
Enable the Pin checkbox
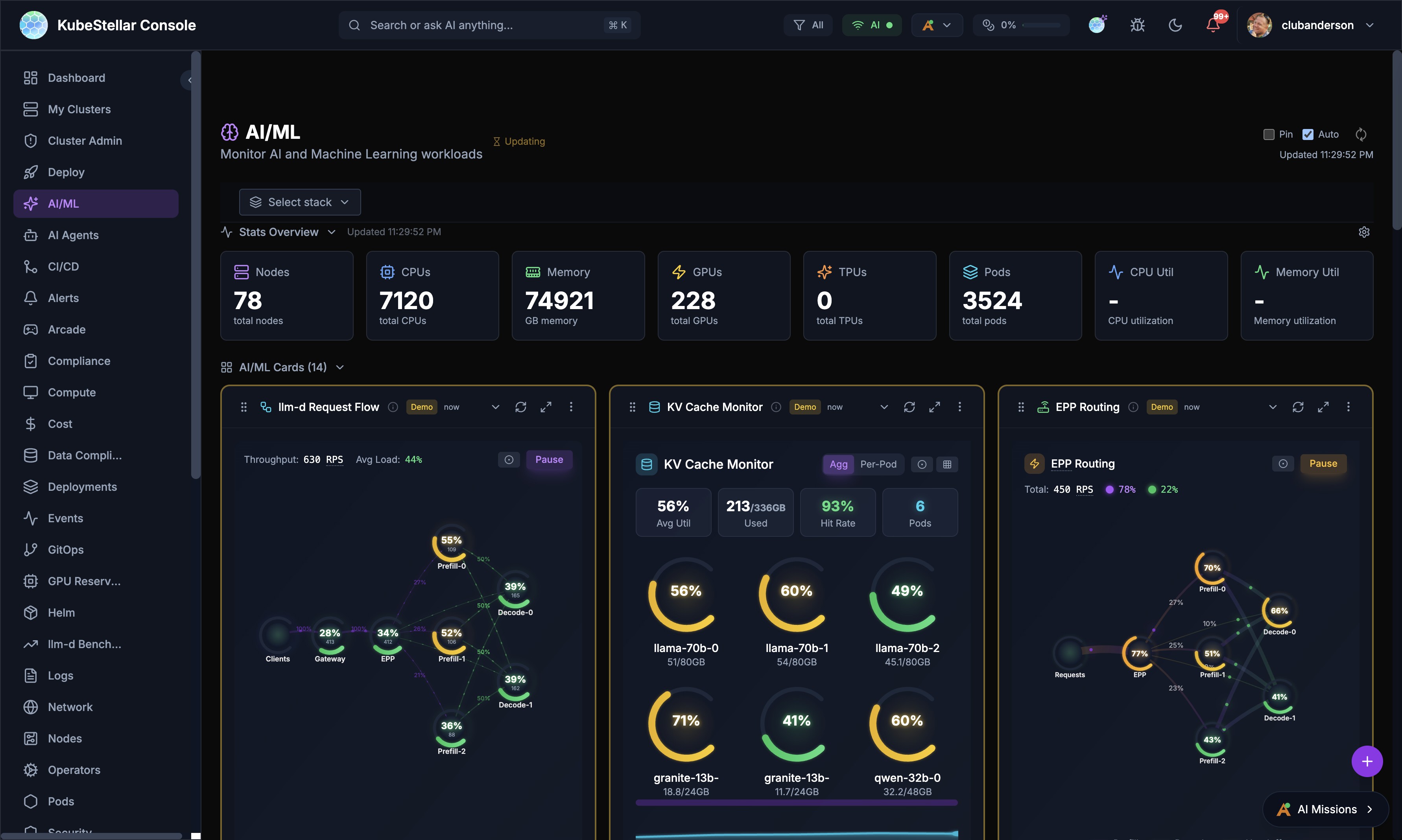1268,134
